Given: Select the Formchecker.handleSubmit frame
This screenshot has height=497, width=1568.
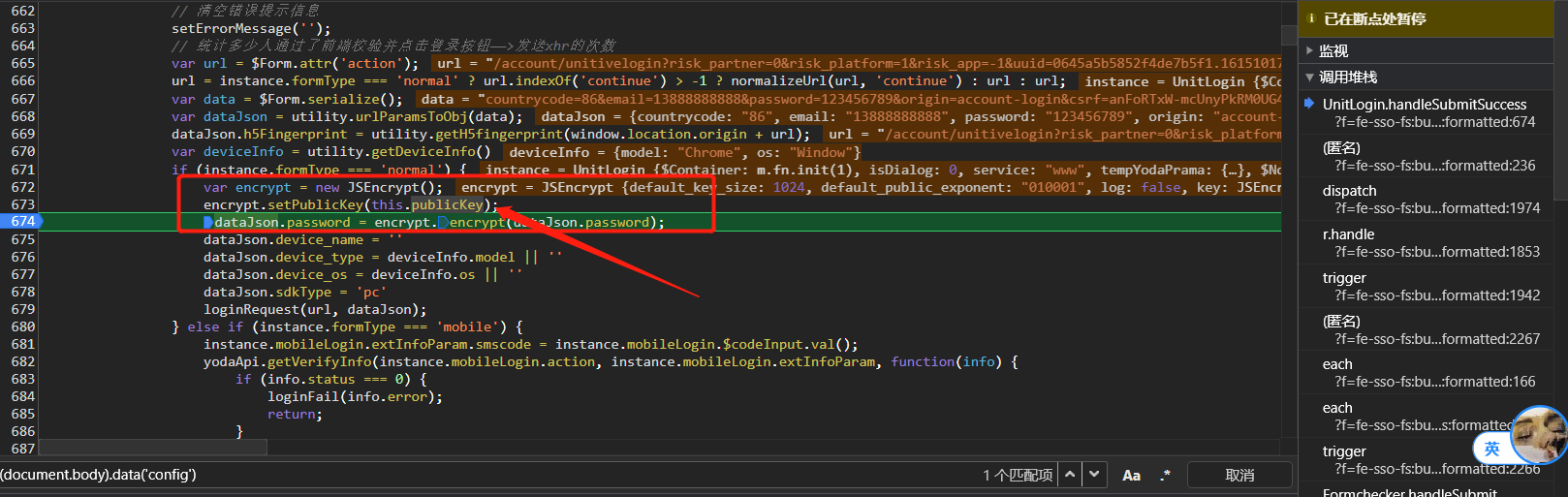Looking at the screenshot, I should (1409, 491).
